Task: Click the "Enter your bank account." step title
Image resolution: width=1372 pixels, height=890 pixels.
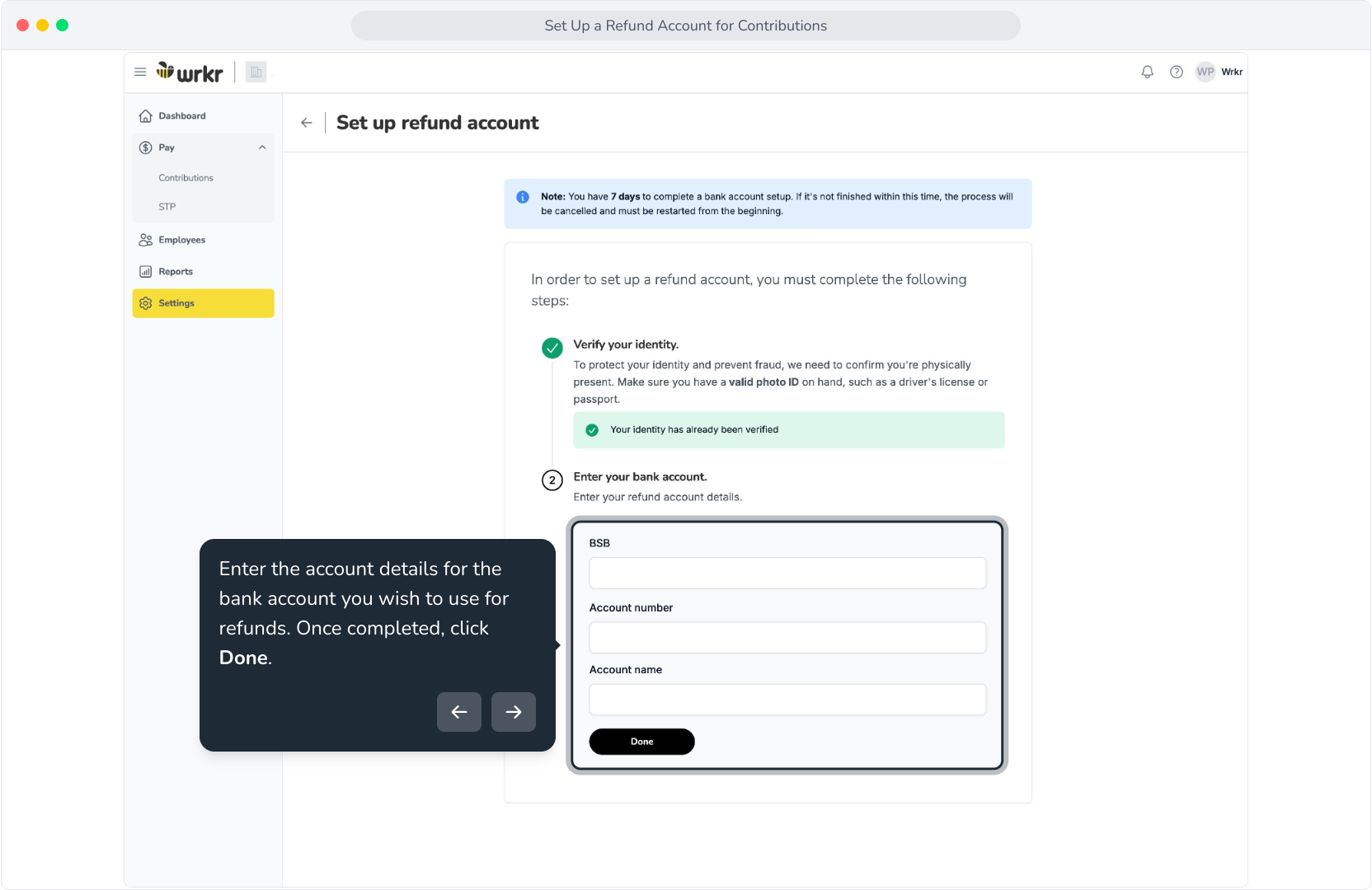Action: [640, 477]
